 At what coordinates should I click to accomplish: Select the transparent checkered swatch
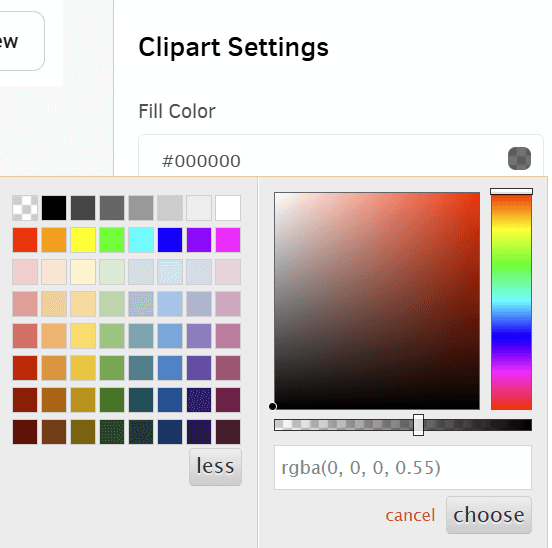pos(25,208)
